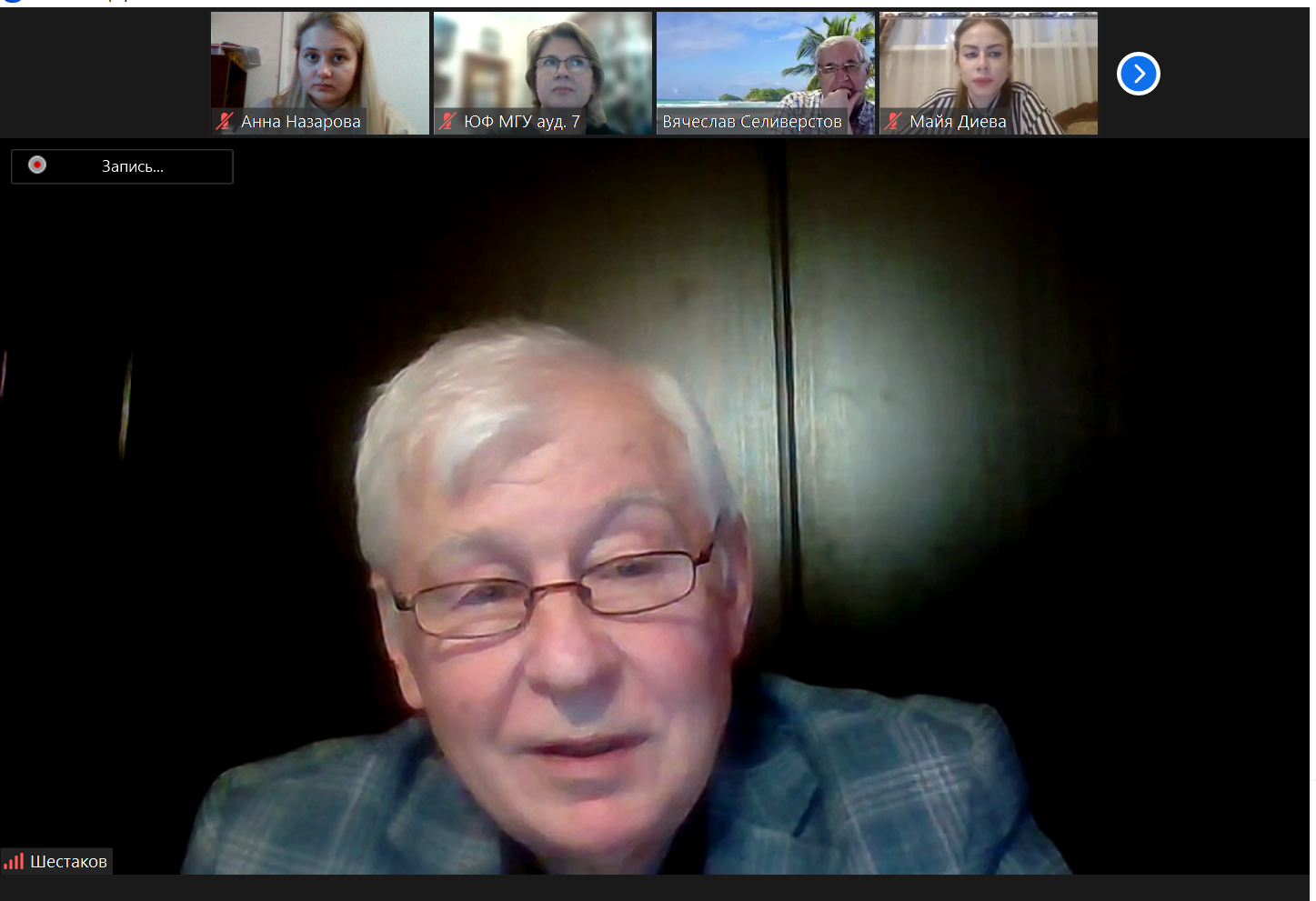1316x901 pixels.
Task: Click the Вячеслав Селиверстов name label
Action: tap(752, 122)
